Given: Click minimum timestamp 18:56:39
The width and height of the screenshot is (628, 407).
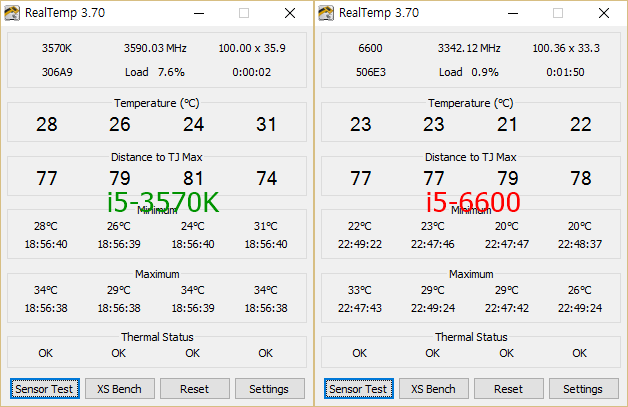Looking at the screenshot, I should tap(119, 244).
